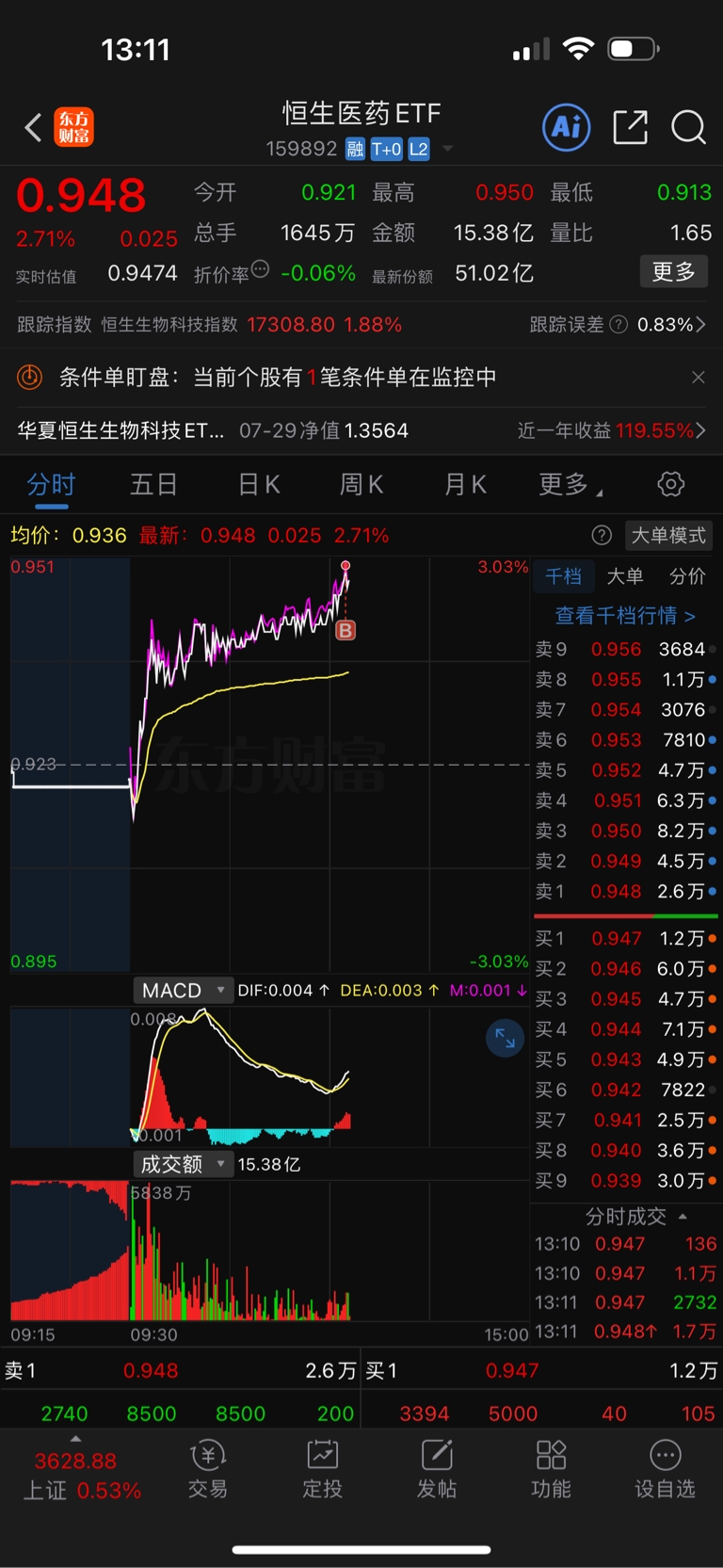Switch to 周K chart tab
The height and width of the screenshot is (1568, 723).
coord(361,485)
